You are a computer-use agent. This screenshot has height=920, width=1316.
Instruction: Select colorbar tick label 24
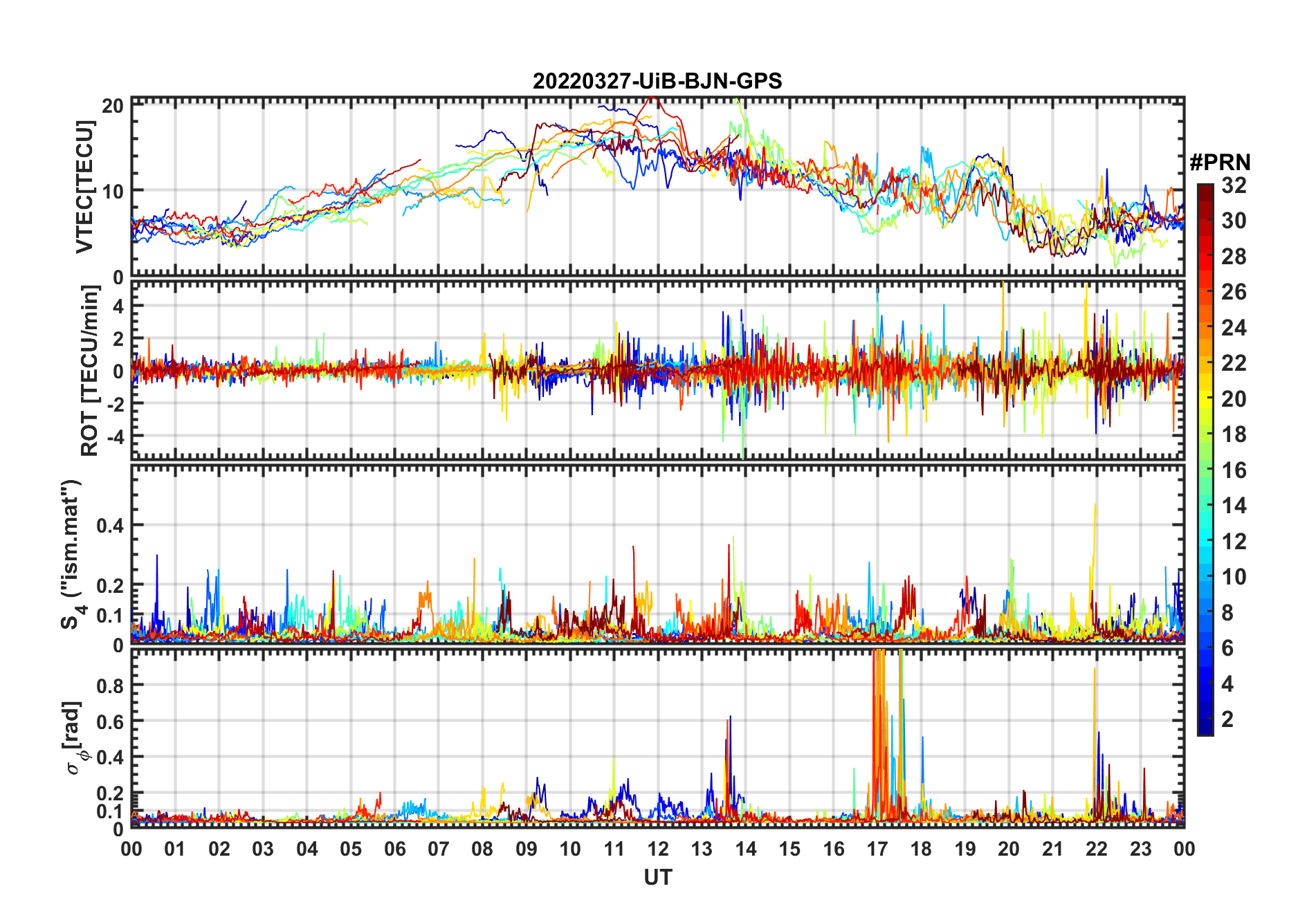coord(1234,327)
